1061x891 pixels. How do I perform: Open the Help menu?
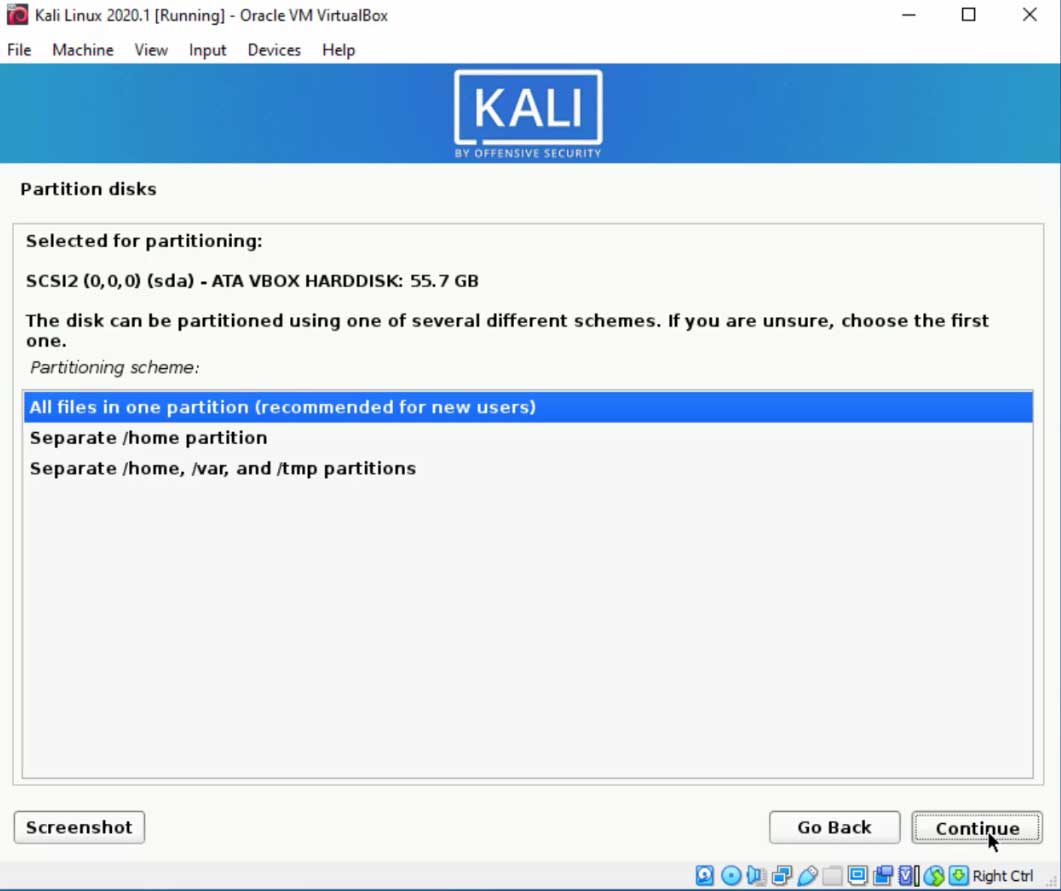point(338,50)
